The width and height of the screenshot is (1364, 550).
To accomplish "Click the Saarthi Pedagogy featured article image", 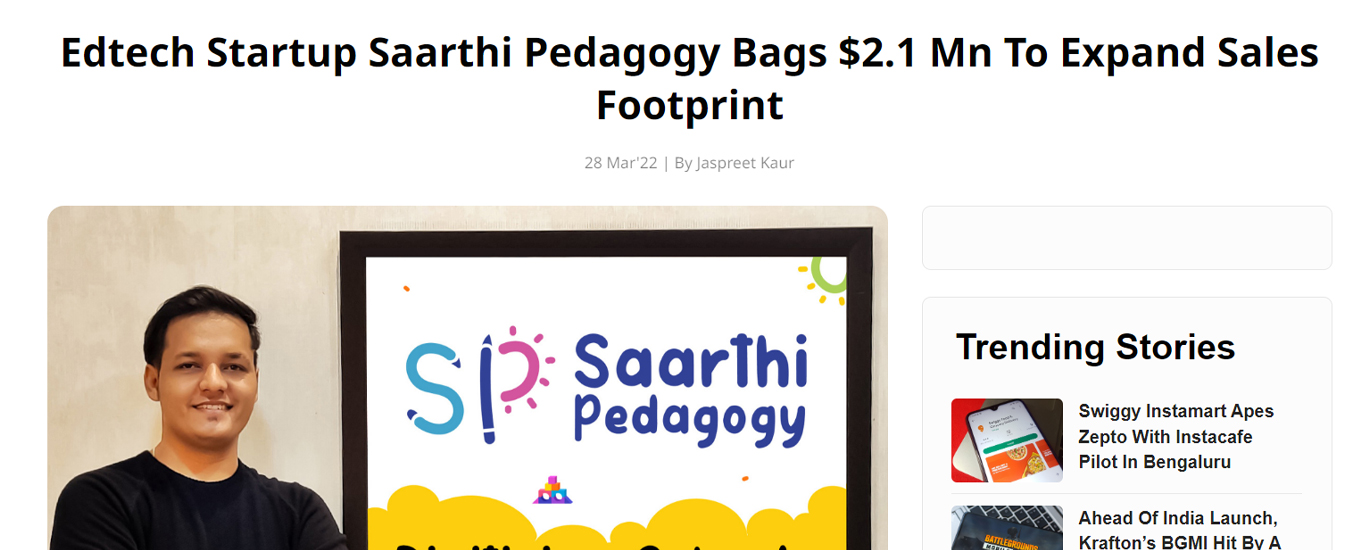I will [467, 378].
